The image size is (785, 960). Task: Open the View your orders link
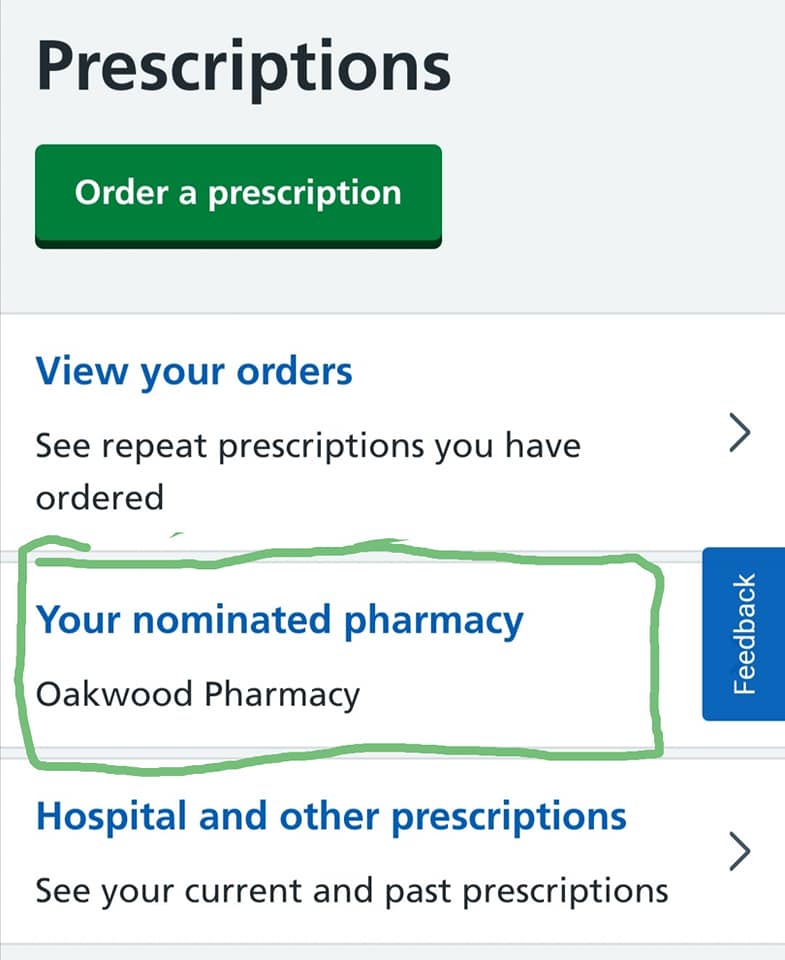pos(194,372)
